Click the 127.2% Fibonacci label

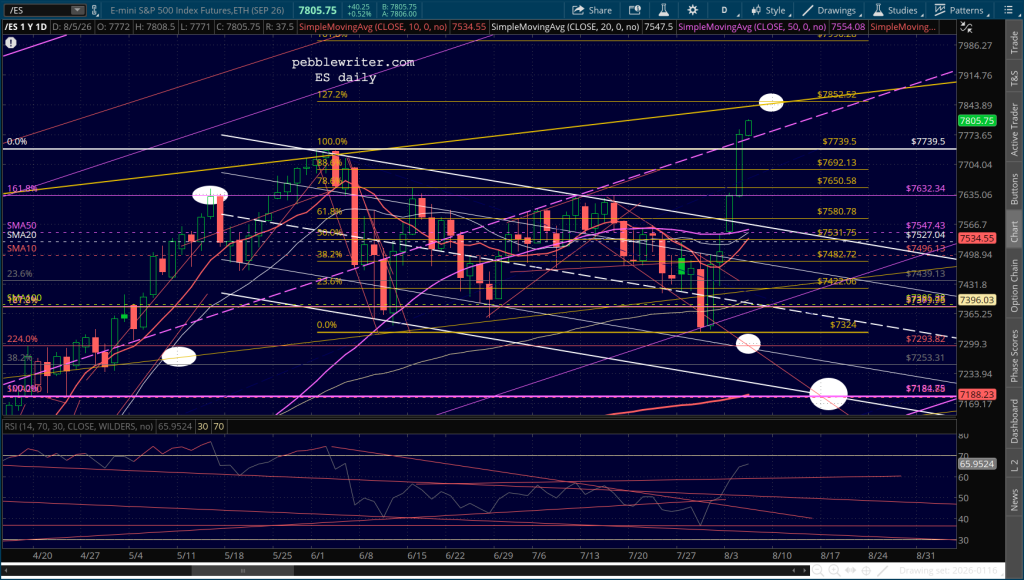tap(332, 94)
